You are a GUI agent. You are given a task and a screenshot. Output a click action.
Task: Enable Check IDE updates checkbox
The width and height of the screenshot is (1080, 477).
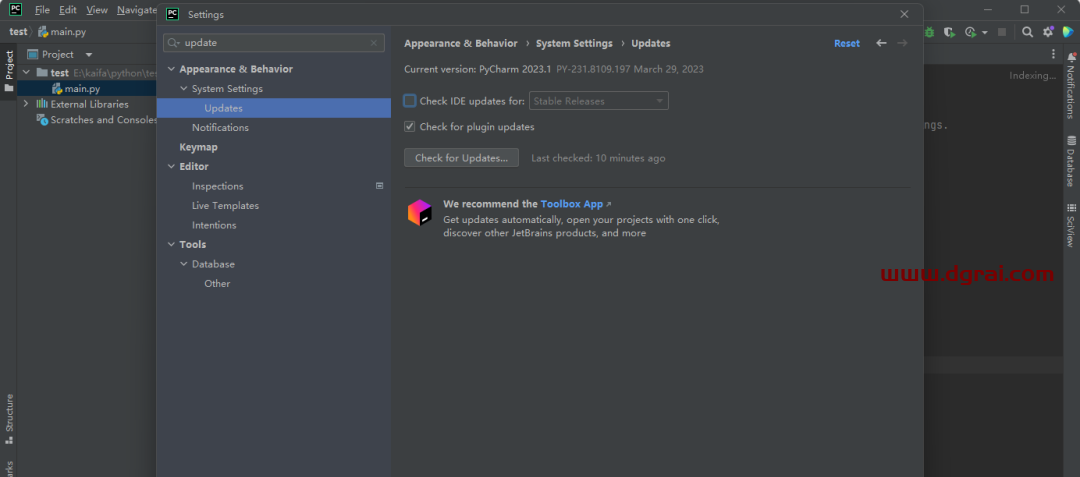click(x=410, y=101)
